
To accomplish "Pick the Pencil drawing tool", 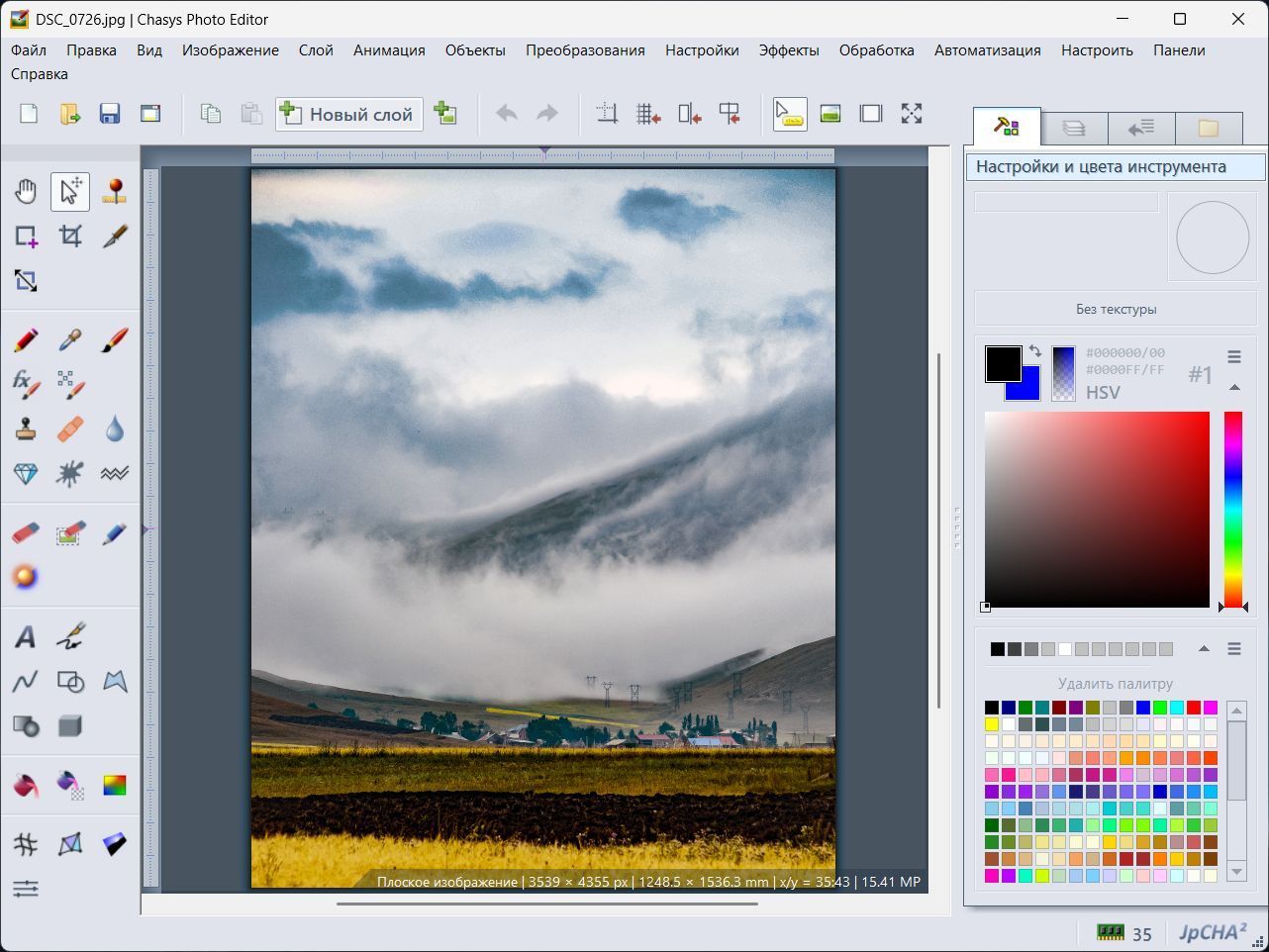I will coord(26,339).
